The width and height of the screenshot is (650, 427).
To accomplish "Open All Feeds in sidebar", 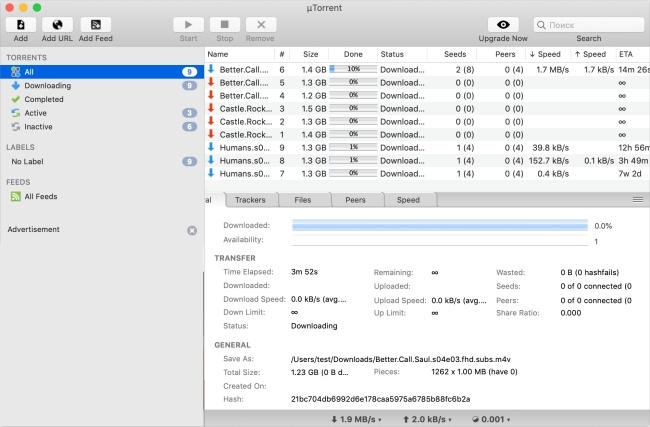I will click(102, 196).
